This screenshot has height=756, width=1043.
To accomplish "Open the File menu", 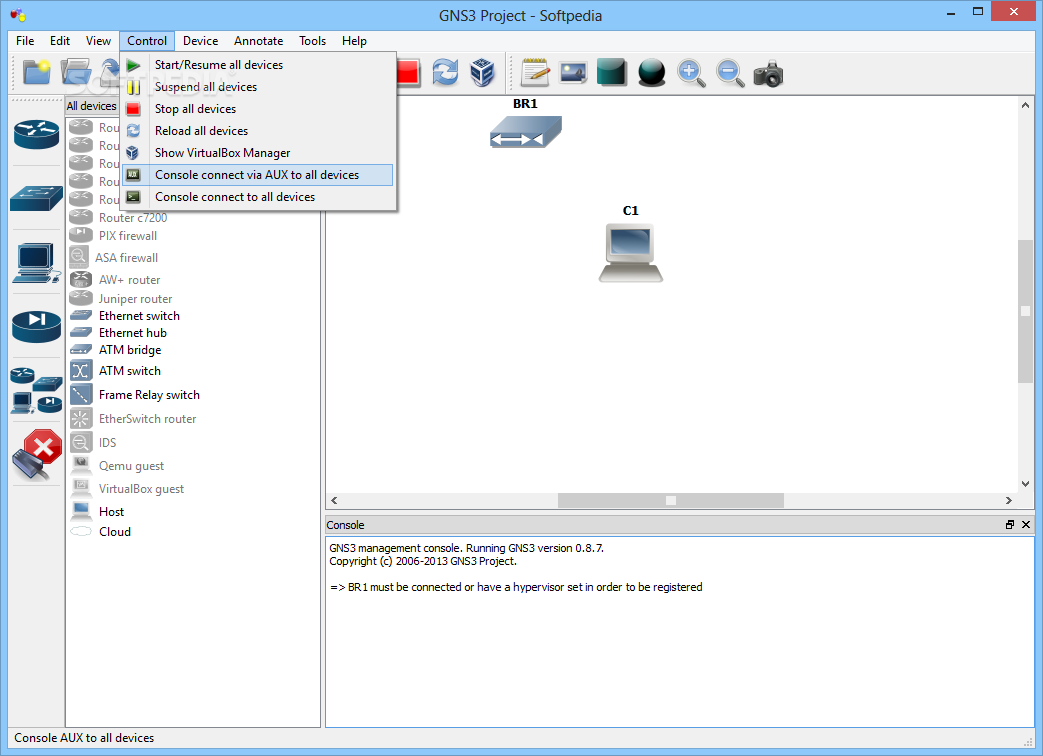I will 25,41.
